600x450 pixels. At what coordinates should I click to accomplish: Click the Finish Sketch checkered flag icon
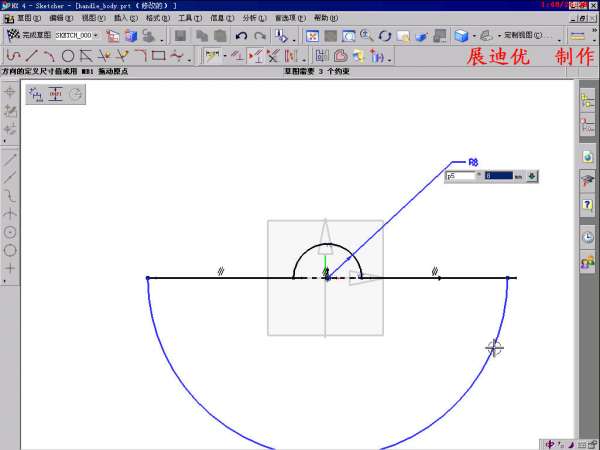[x=13, y=35]
